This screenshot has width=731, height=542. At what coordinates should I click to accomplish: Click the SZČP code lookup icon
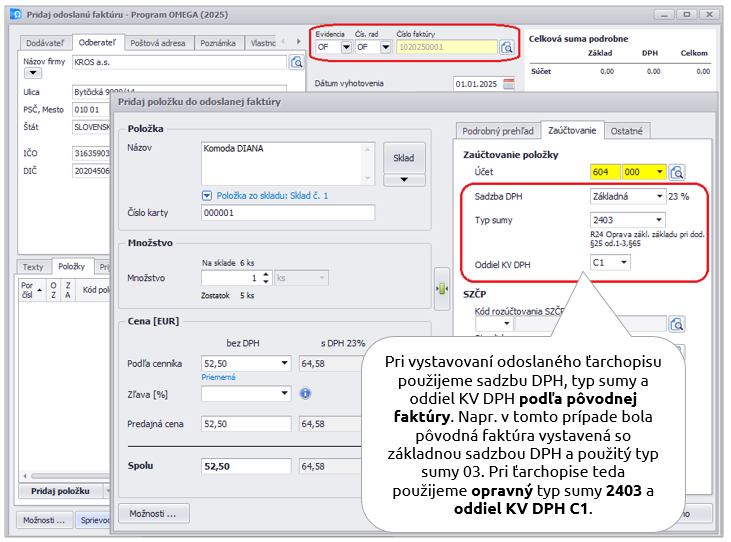tap(677, 323)
